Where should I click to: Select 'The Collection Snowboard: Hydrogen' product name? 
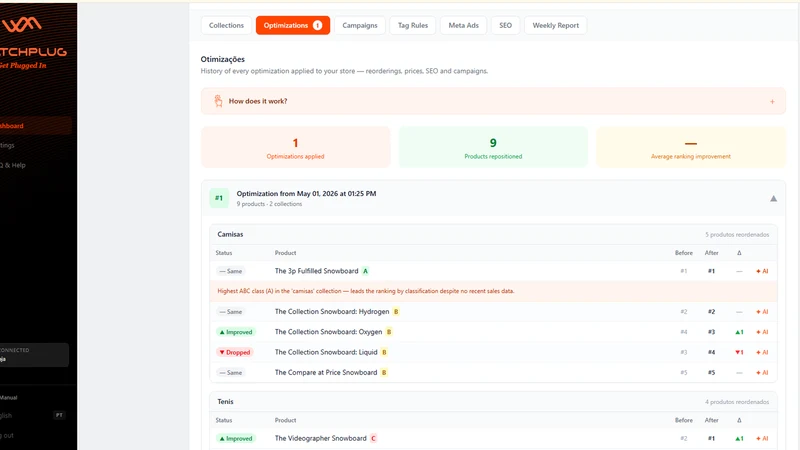tap(332, 312)
